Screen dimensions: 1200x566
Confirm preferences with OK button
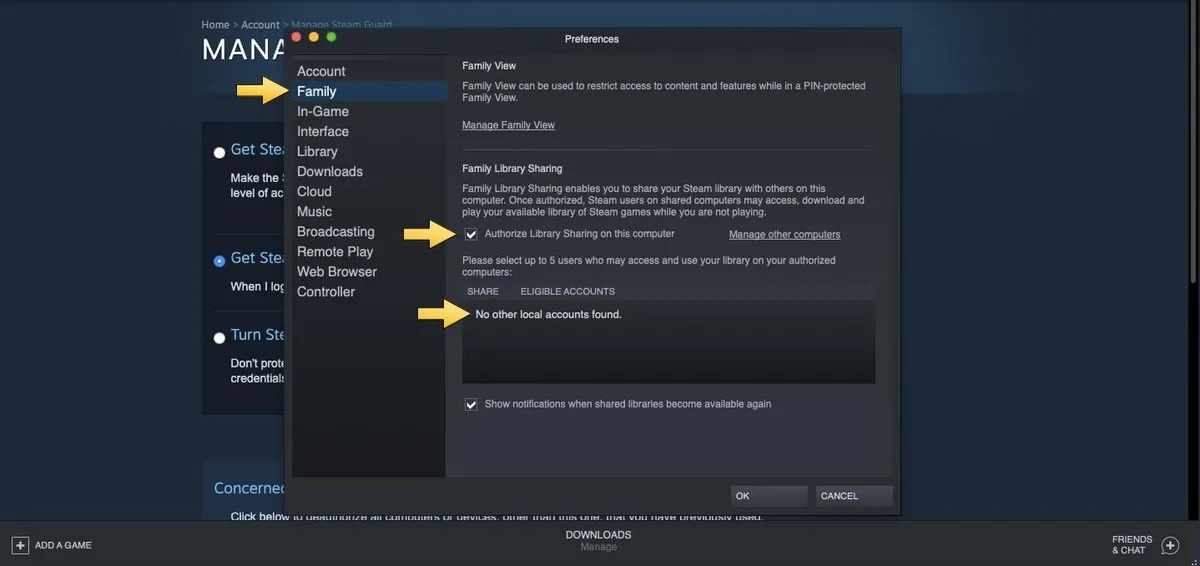(769, 496)
